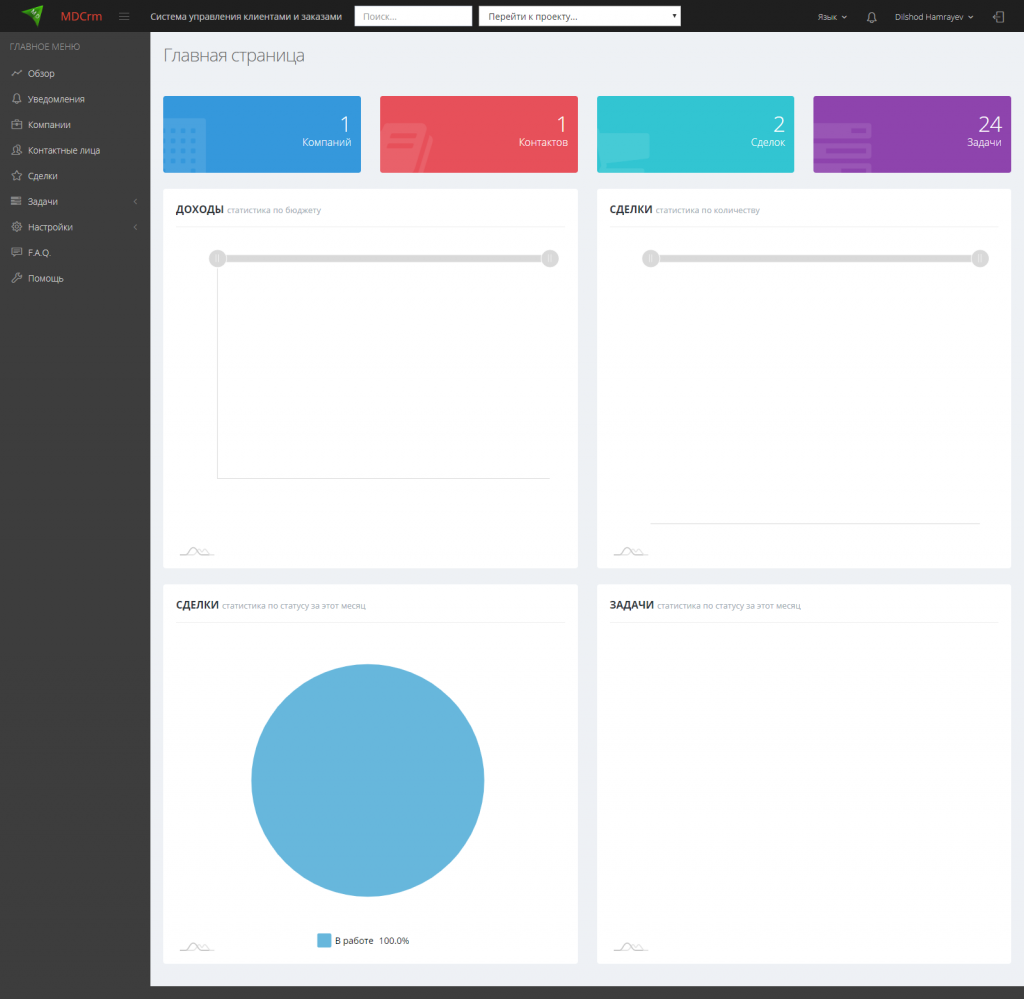Toggle the В работе legend swatch
The height and width of the screenshot is (999, 1024).
click(x=324, y=940)
